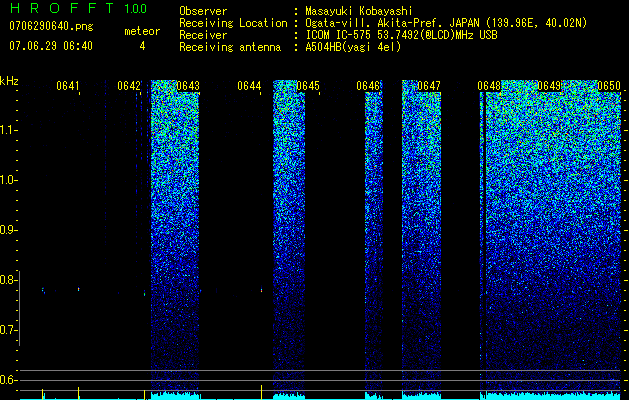
Task: Click the meteor count label
Action: tap(142, 31)
